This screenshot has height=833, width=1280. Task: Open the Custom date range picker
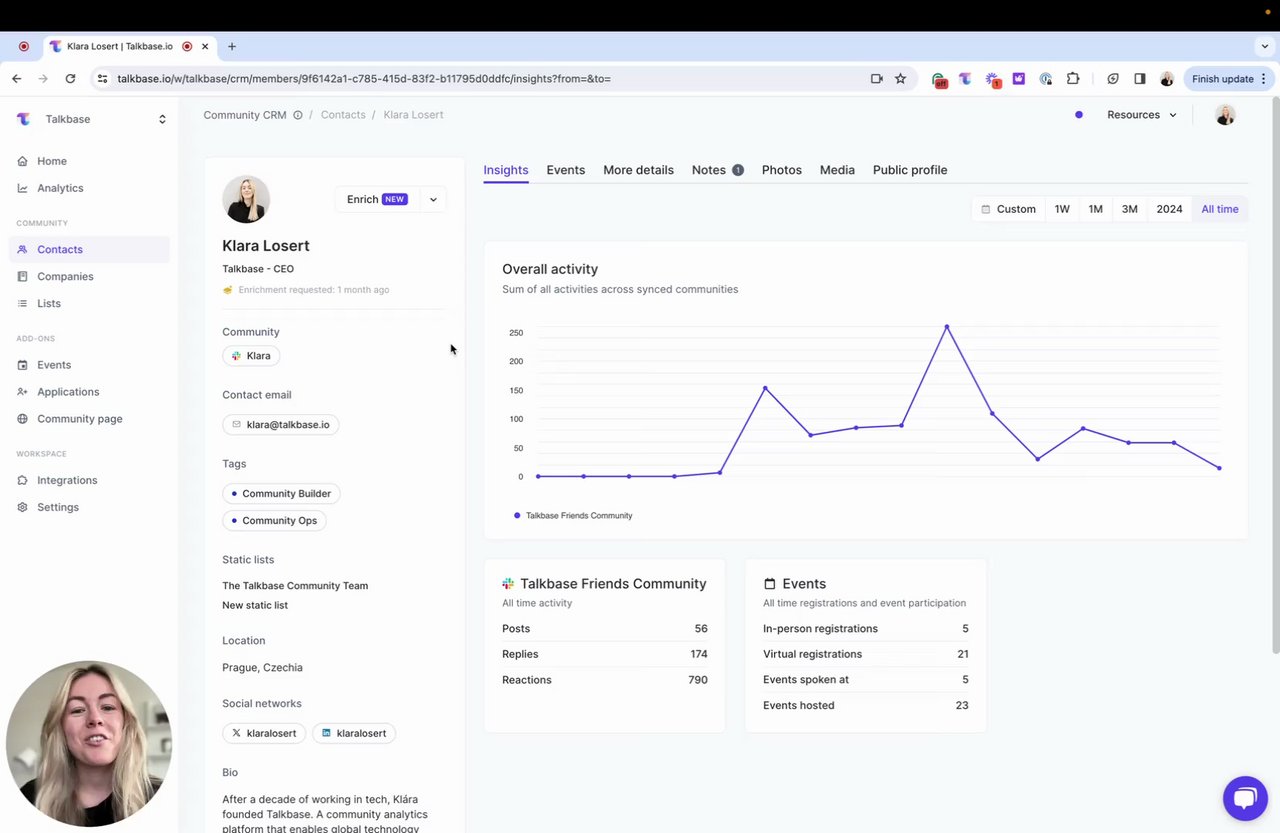click(1008, 209)
